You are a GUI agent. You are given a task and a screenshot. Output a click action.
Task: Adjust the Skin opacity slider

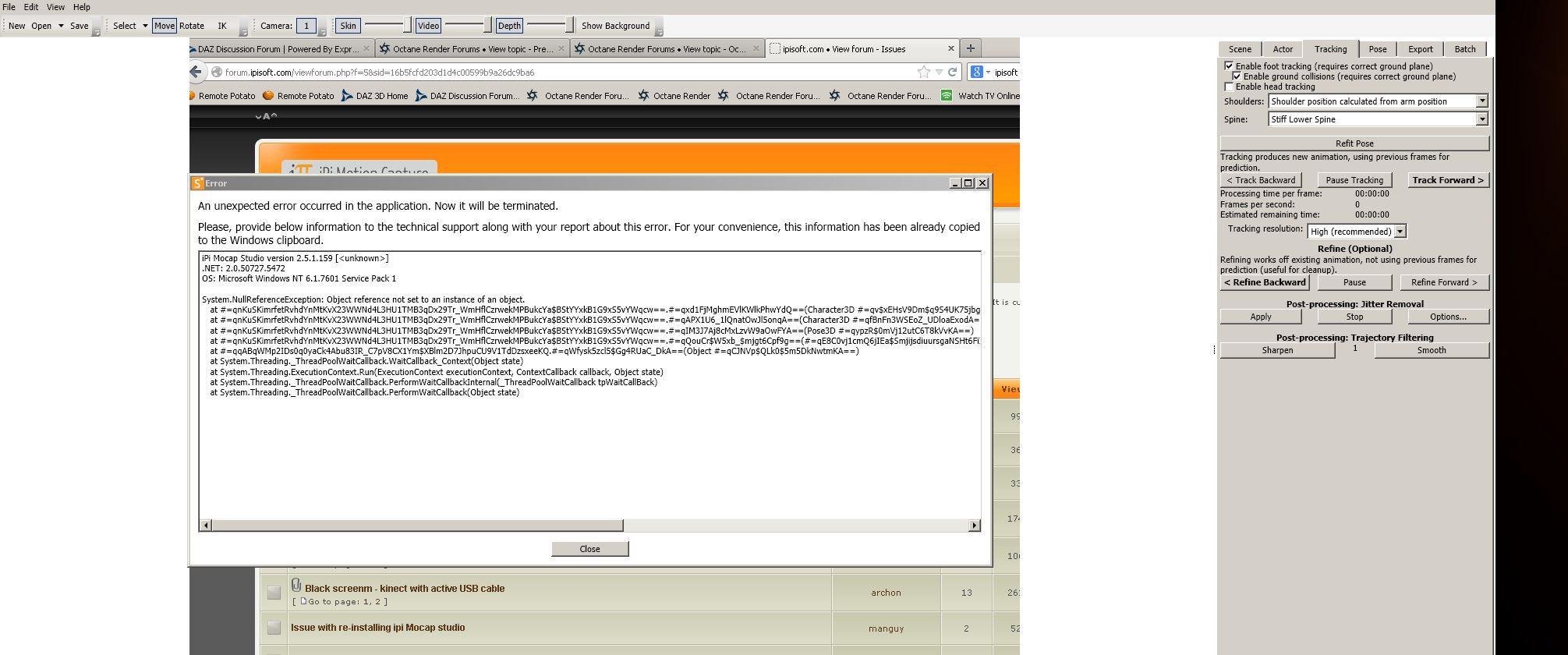[x=387, y=26]
